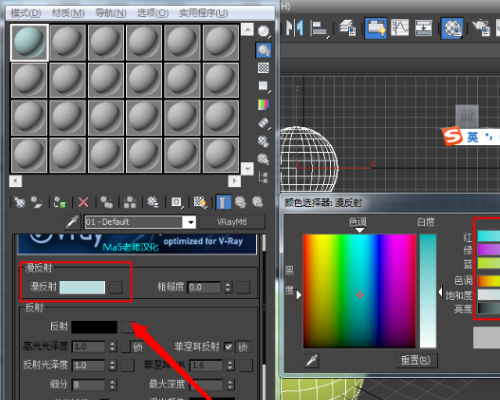Open Material Editor from main toolbar
The width and height of the screenshot is (500, 400).
coord(452,28)
